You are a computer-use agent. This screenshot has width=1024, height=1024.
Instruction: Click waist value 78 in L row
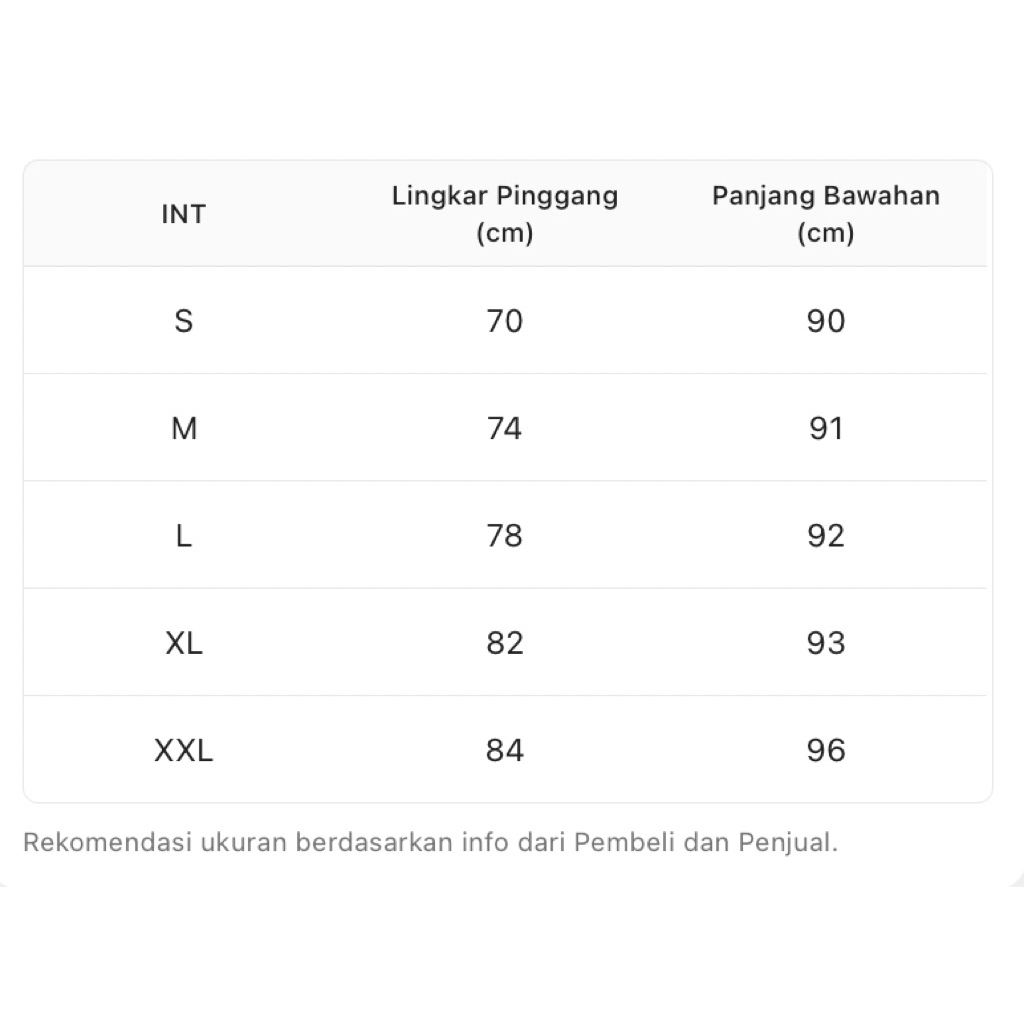tap(505, 536)
